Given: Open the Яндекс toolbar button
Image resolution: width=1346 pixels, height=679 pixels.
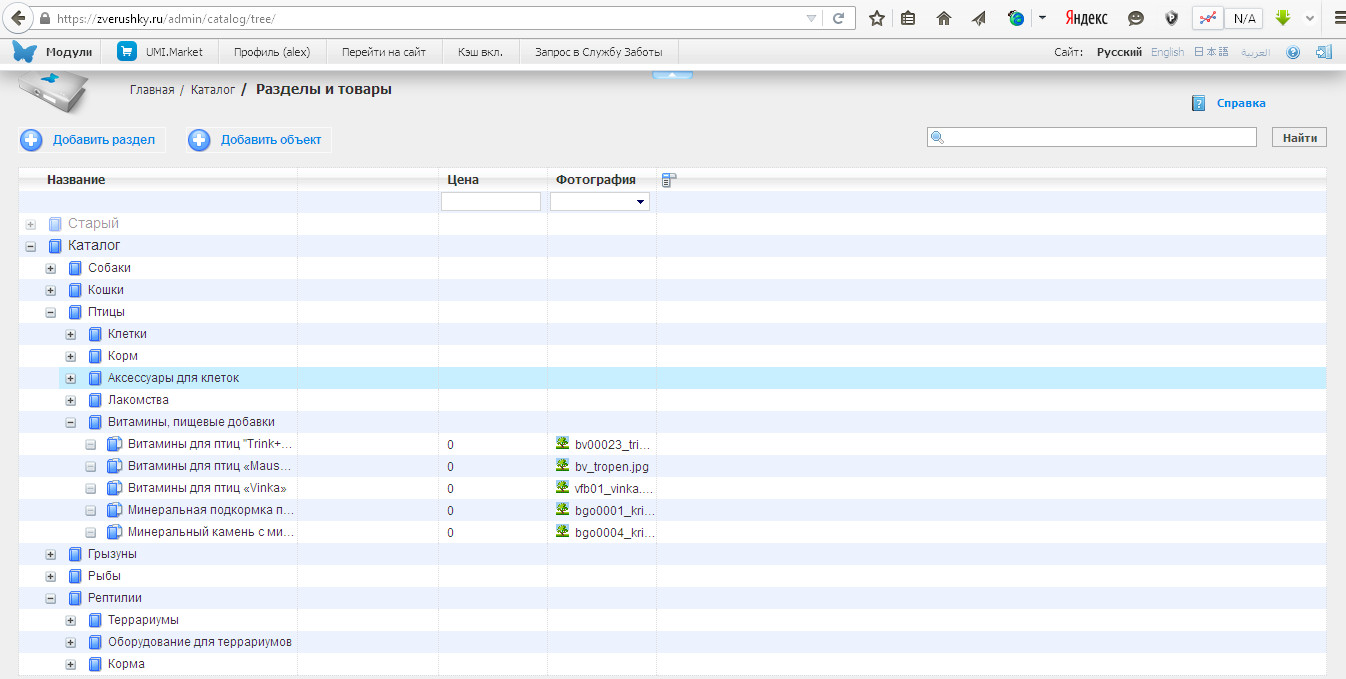Looking at the screenshot, I should [1086, 18].
